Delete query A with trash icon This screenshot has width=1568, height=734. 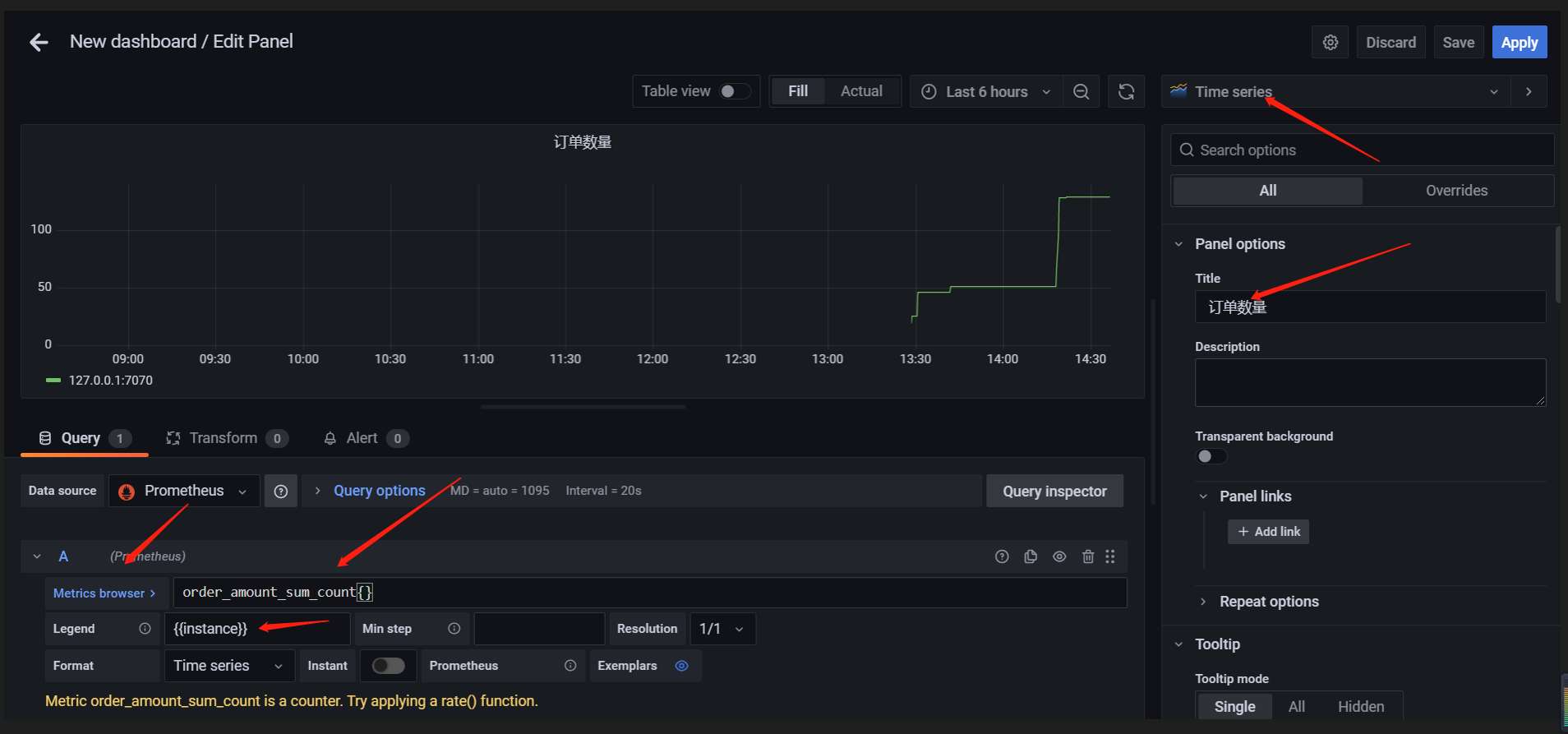1088,556
